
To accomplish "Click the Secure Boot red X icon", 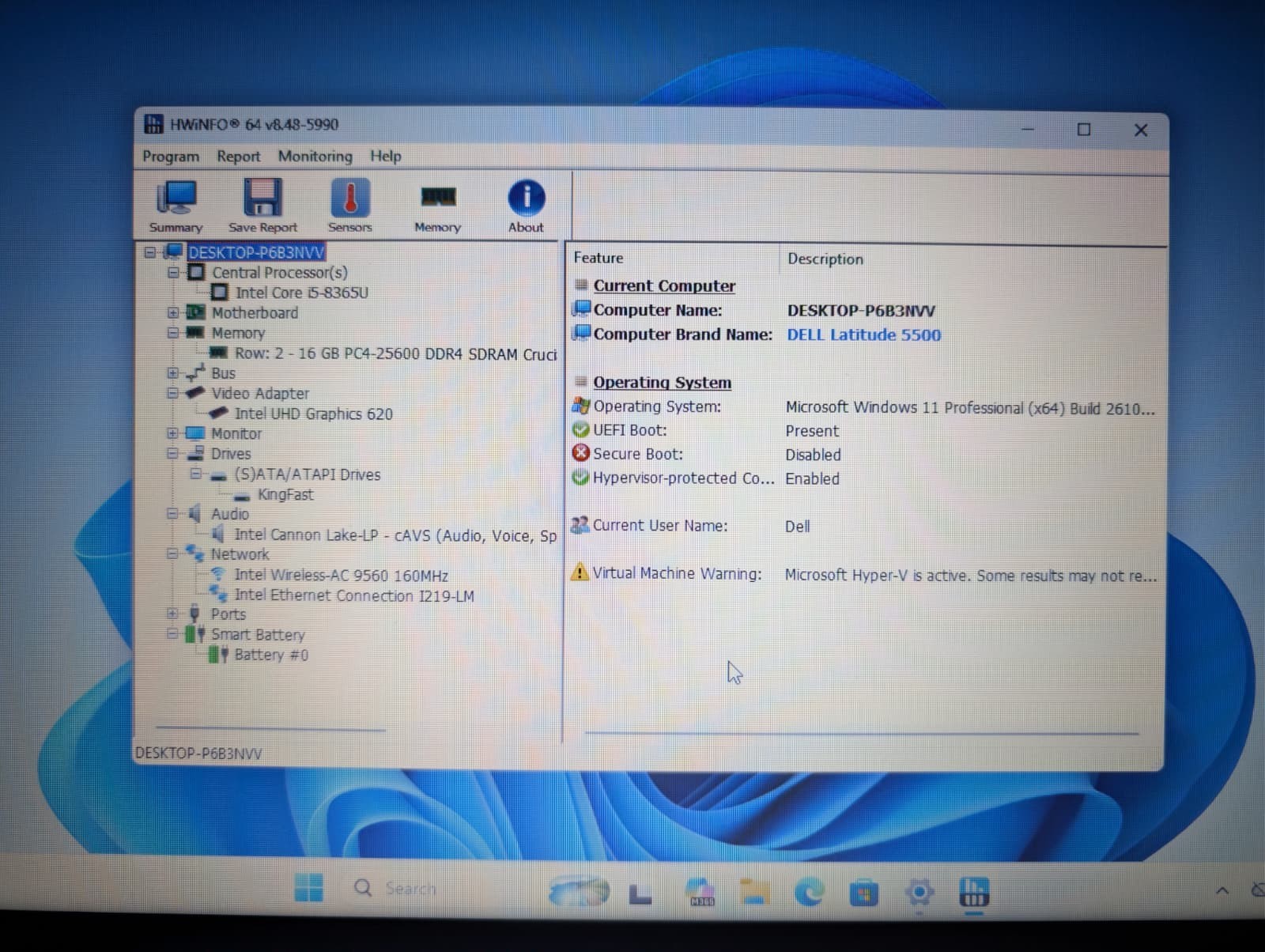I will pos(581,453).
